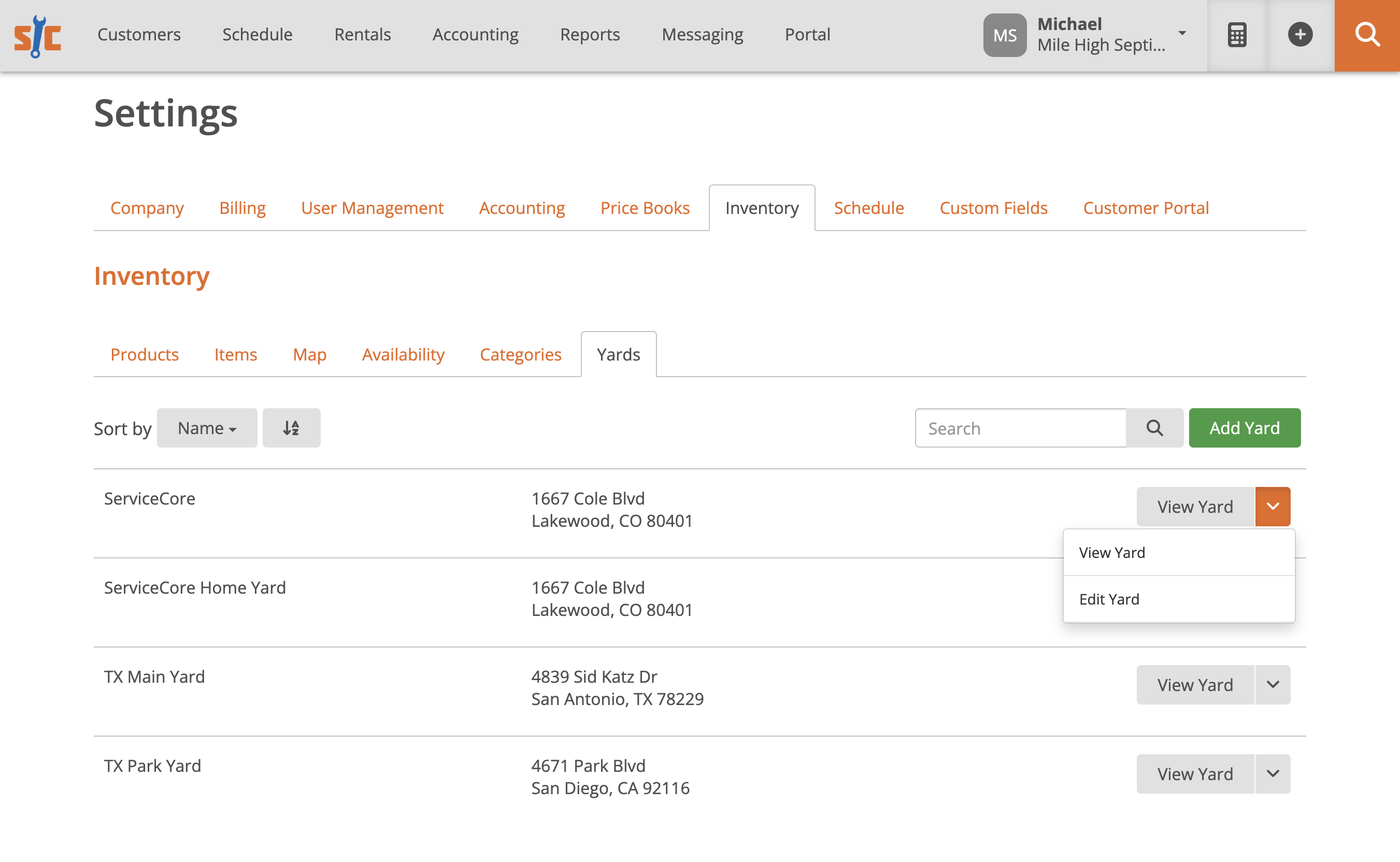Expand the TX Park Yard chevron dropdown
The image size is (1400, 862).
(x=1273, y=773)
